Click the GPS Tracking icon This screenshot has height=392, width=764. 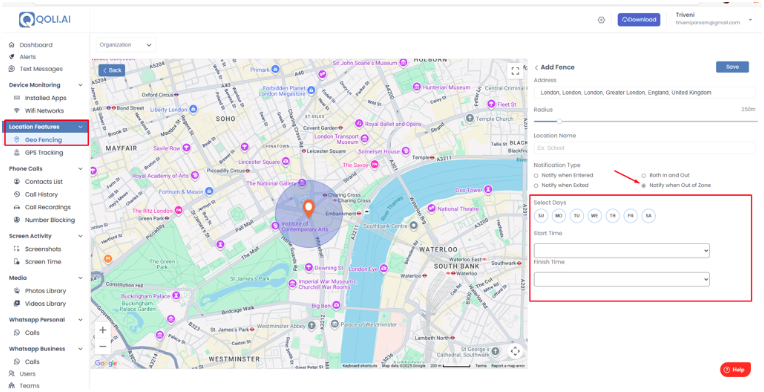click(x=17, y=152)
